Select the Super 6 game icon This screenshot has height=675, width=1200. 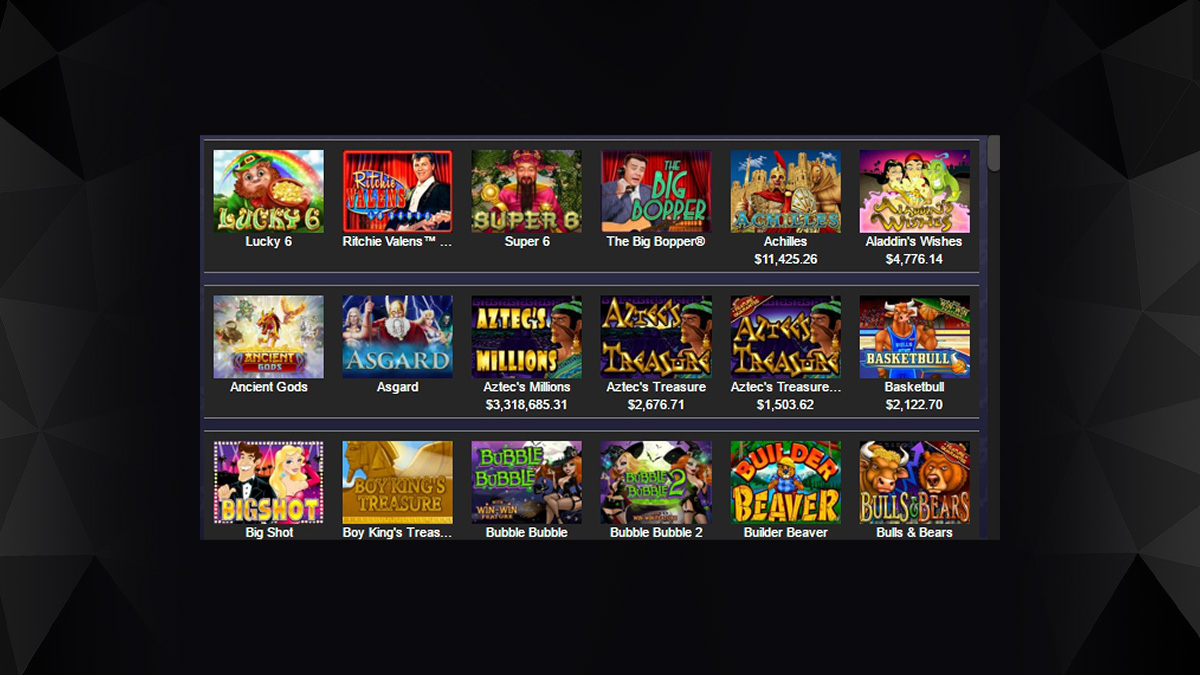527,191
